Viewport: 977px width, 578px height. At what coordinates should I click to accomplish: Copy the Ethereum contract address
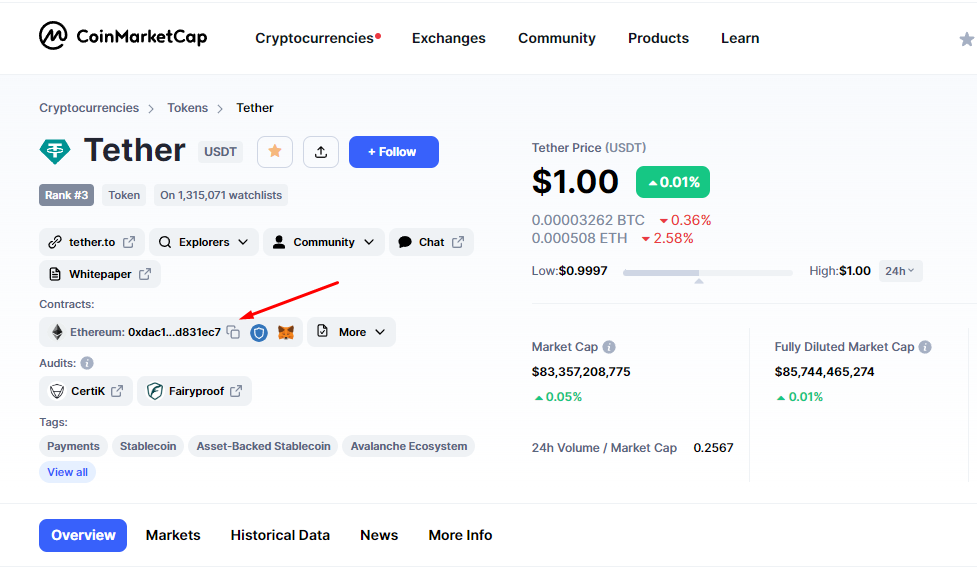click(233, 332)
